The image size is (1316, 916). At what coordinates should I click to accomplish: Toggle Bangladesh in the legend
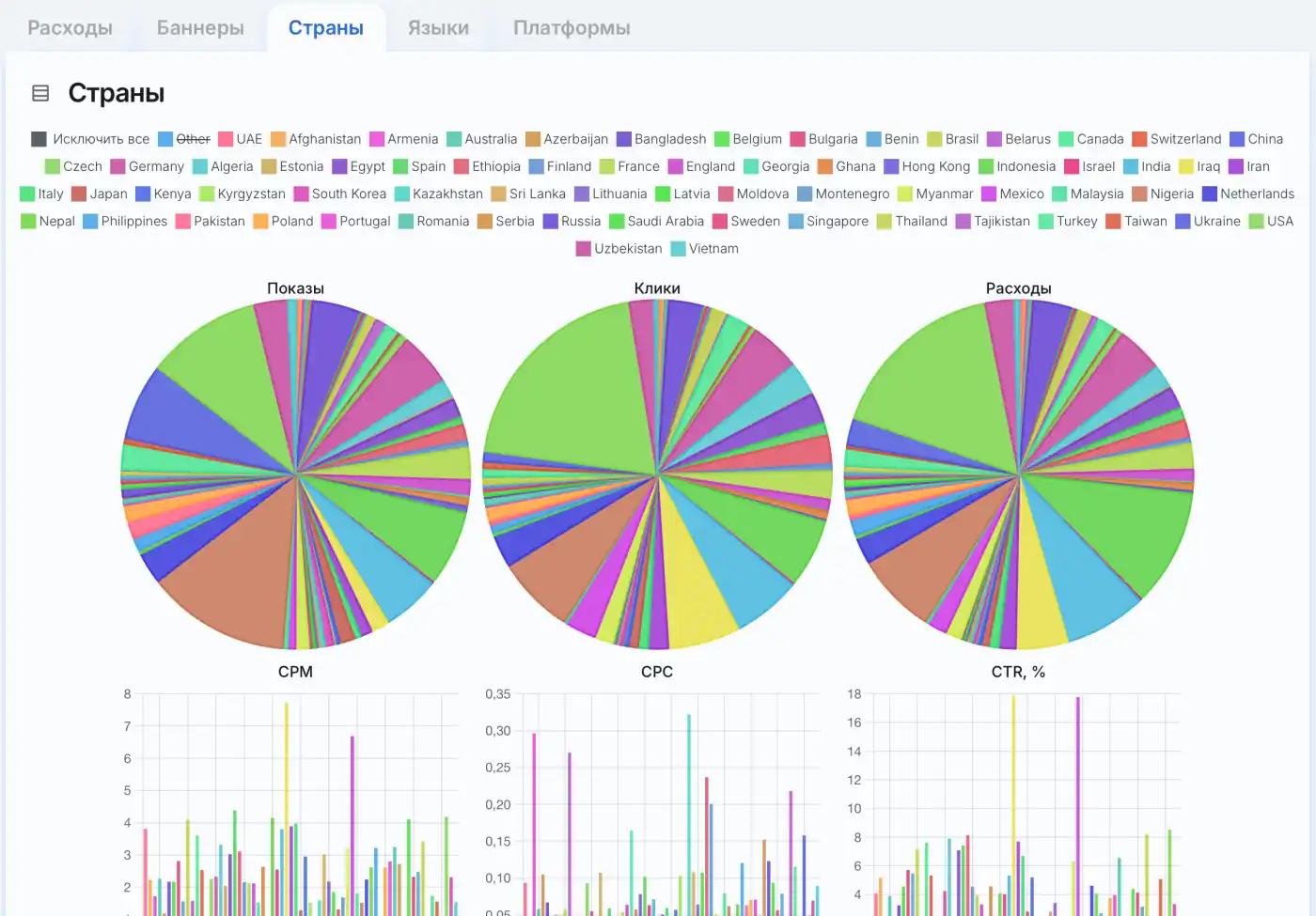pyautogui.click(x=662, y=139)
